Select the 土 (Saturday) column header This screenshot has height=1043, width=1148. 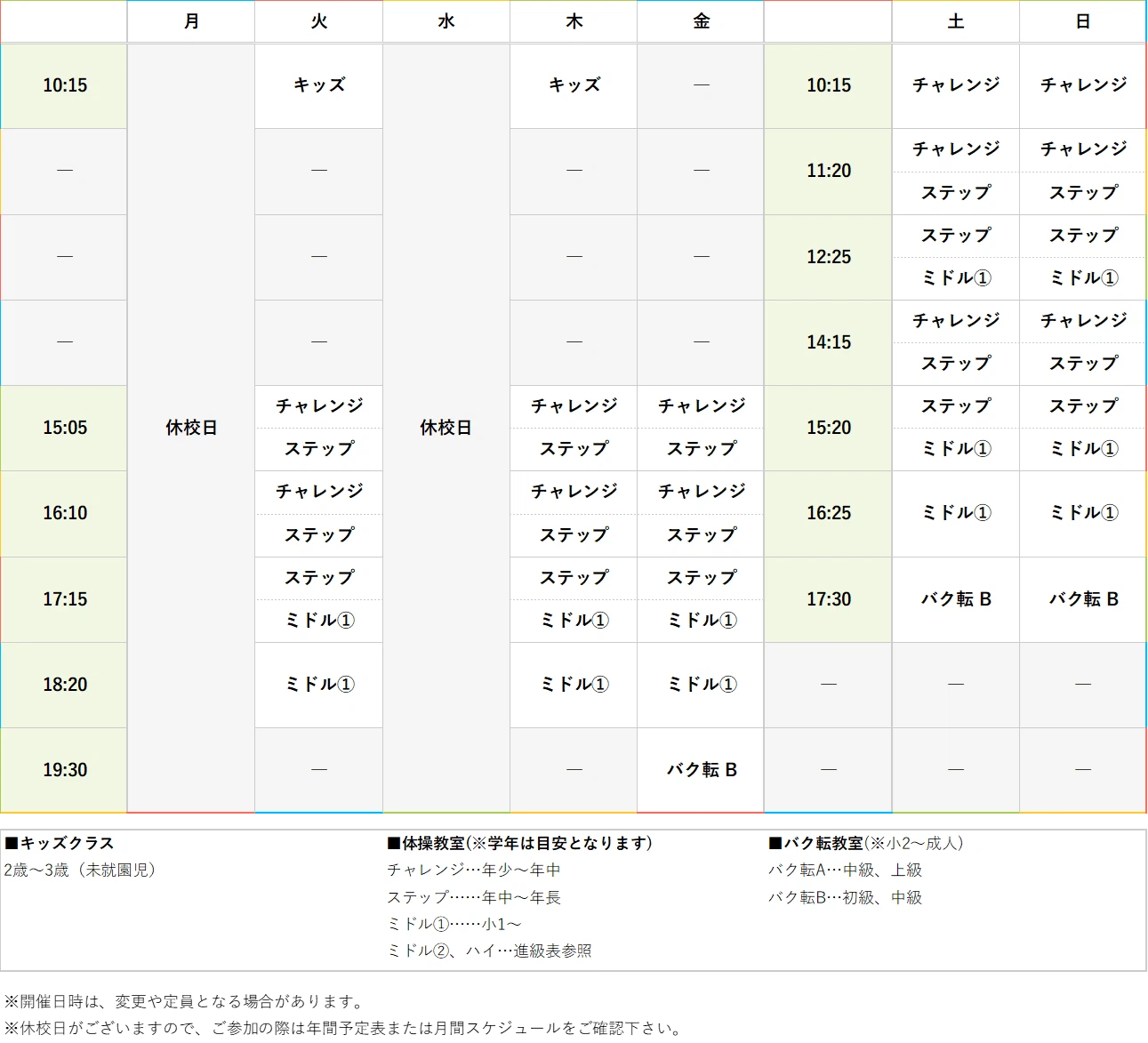click(x=955, y=21)
